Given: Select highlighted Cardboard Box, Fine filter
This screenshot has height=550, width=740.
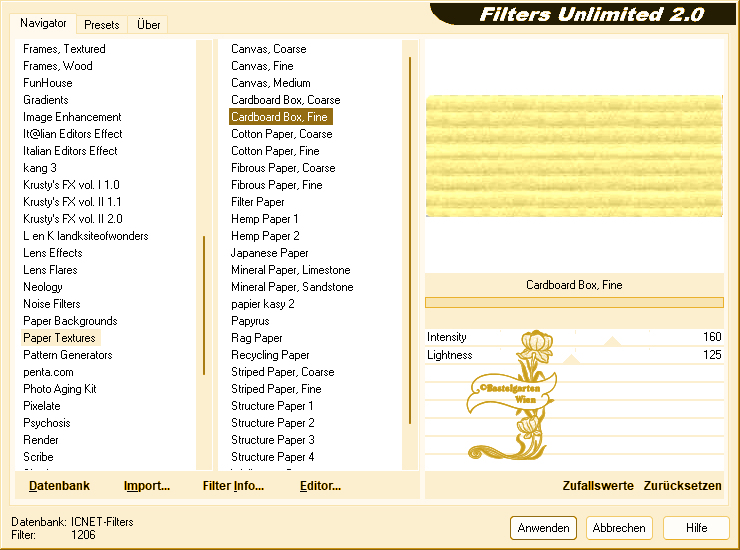Looking at the screenshot, I should pyautogui.click(x=281, y=117).
